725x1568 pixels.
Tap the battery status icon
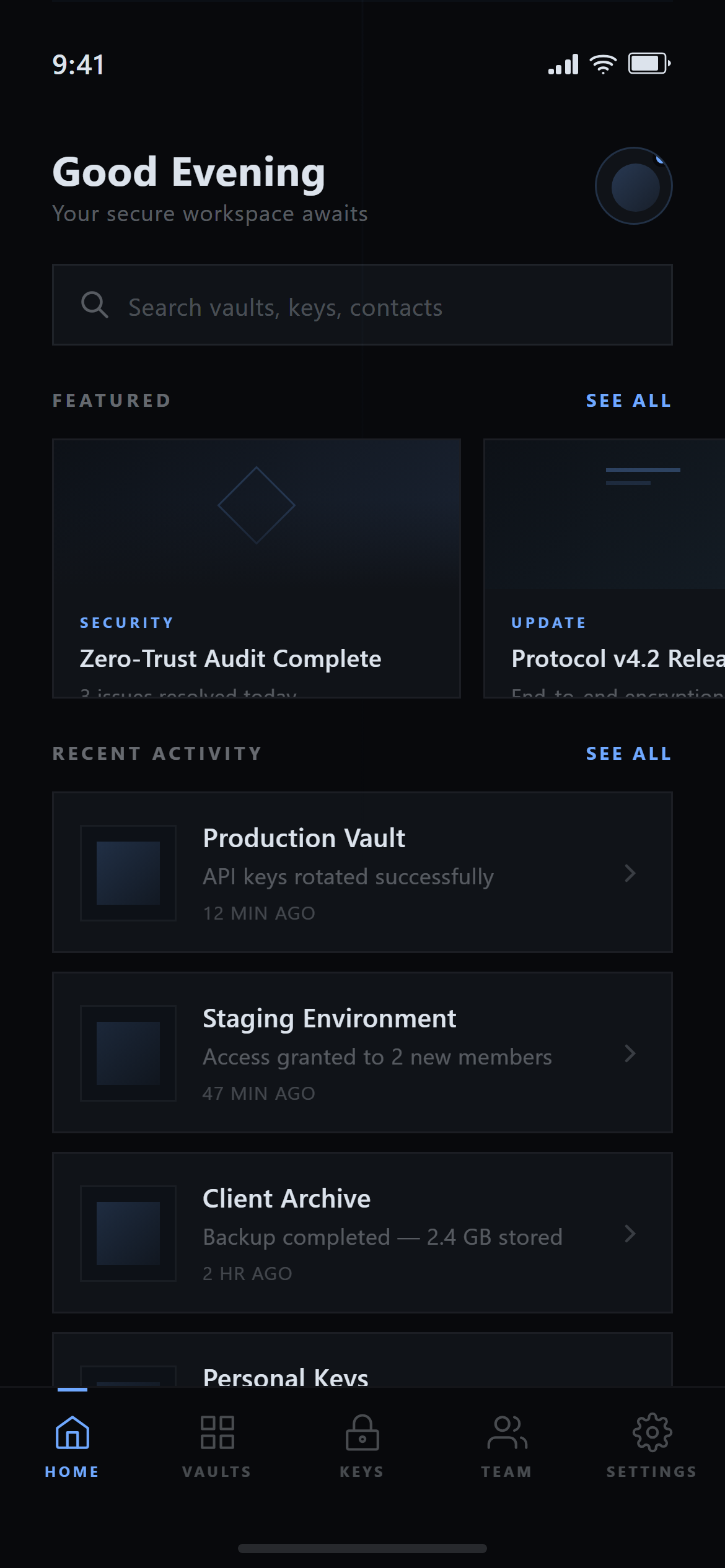(649, 63)
